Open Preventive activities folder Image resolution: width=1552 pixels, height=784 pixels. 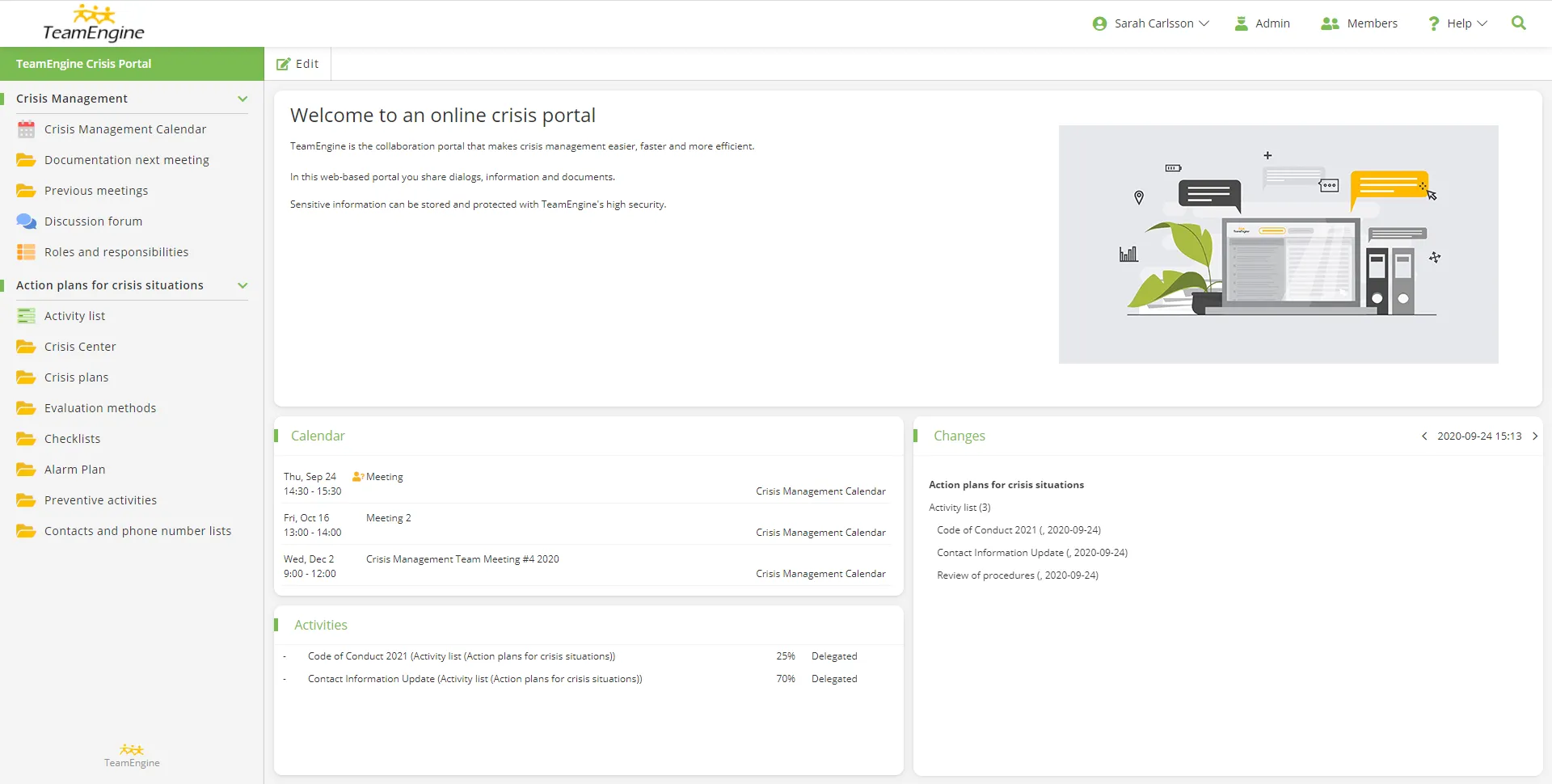tap(100, 500)
